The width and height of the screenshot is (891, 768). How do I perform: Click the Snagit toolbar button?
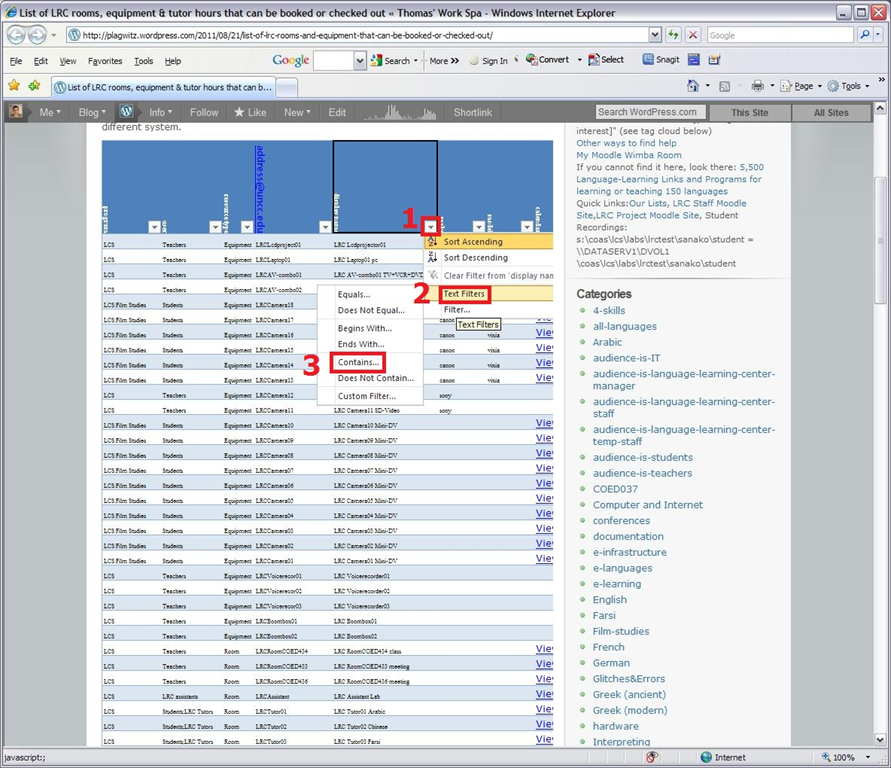662,60
